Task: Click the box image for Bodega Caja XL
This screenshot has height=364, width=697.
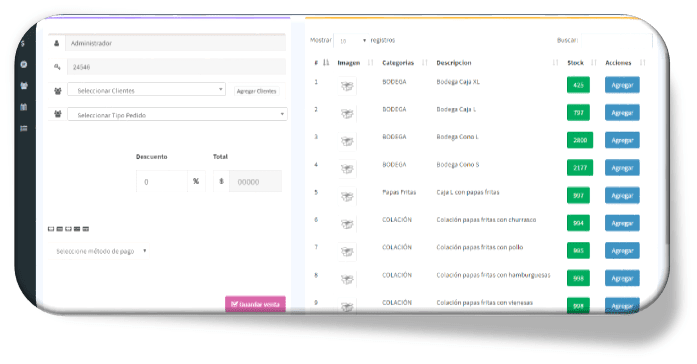Action: pyautogui.click(x=347, y=86)
